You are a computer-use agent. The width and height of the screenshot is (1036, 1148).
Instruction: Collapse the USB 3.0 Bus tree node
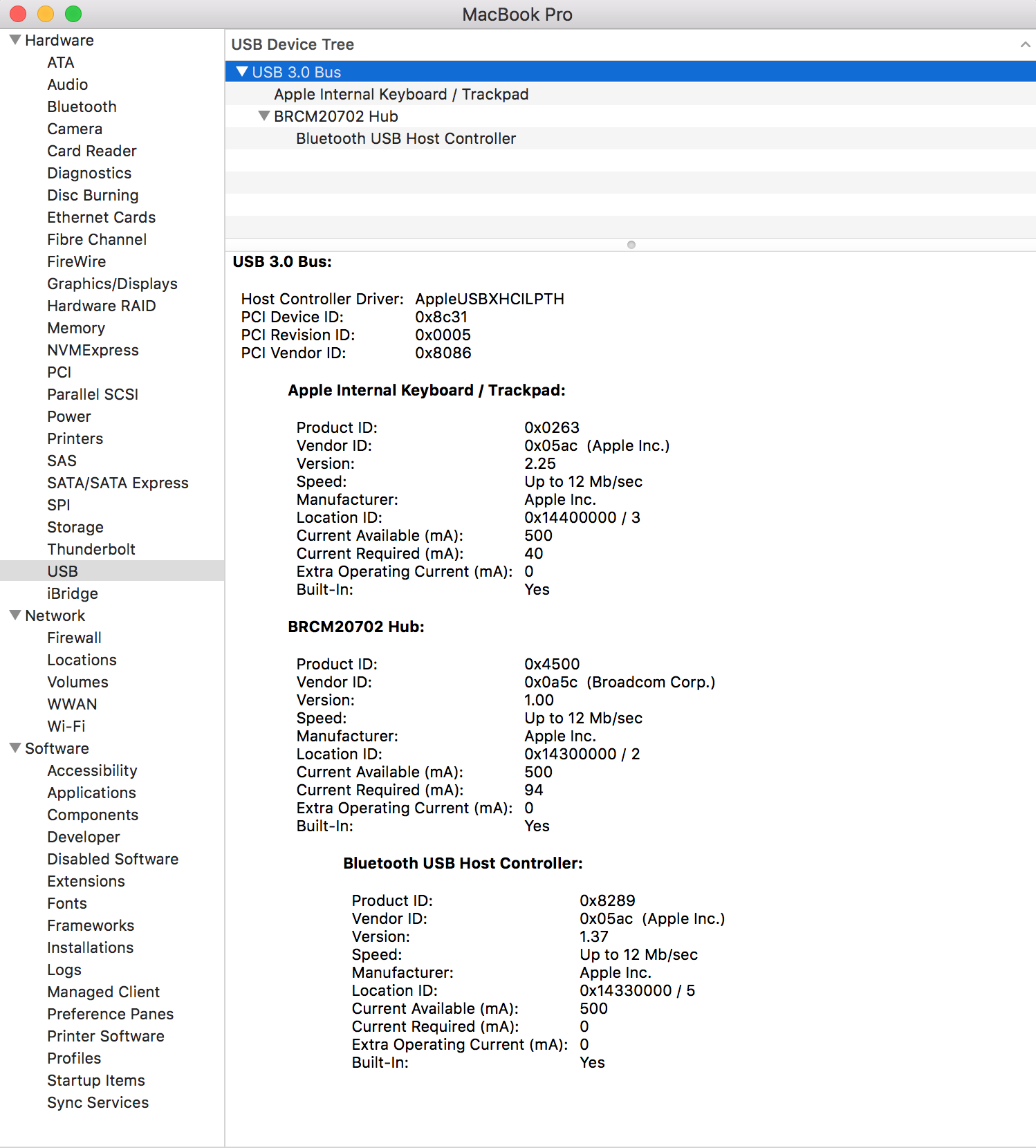pos(242,72)
